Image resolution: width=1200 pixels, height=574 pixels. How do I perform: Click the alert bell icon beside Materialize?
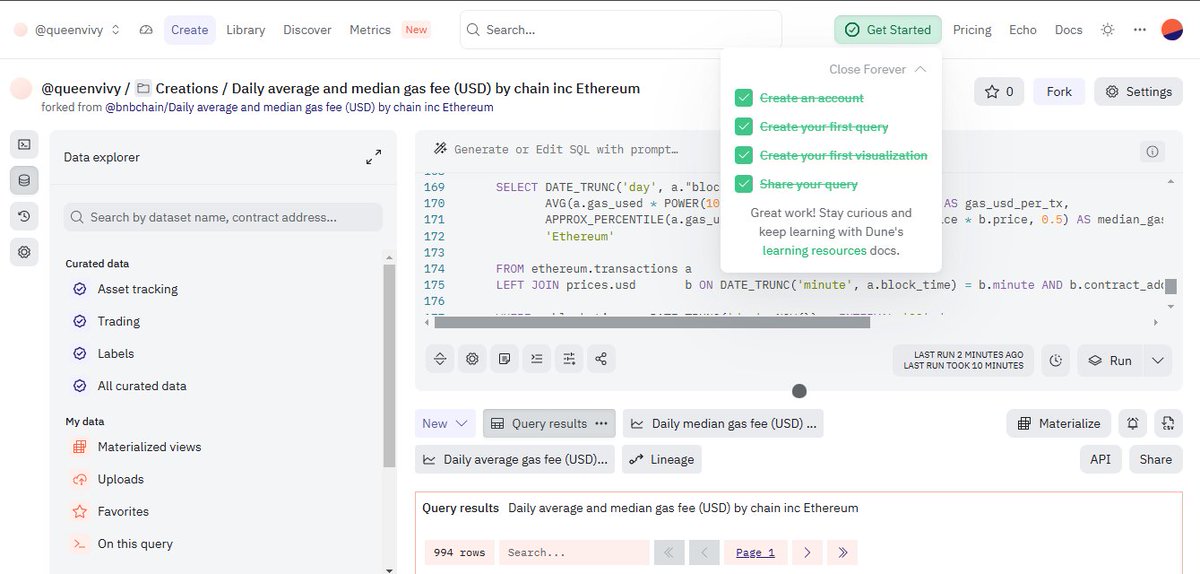(x=1132, y=424)
